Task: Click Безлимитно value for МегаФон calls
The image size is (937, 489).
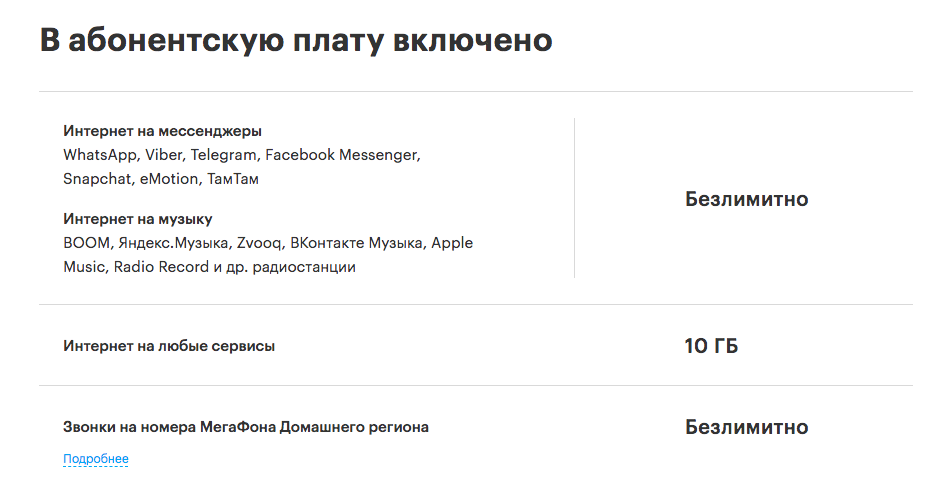Action: click(746, 427)
